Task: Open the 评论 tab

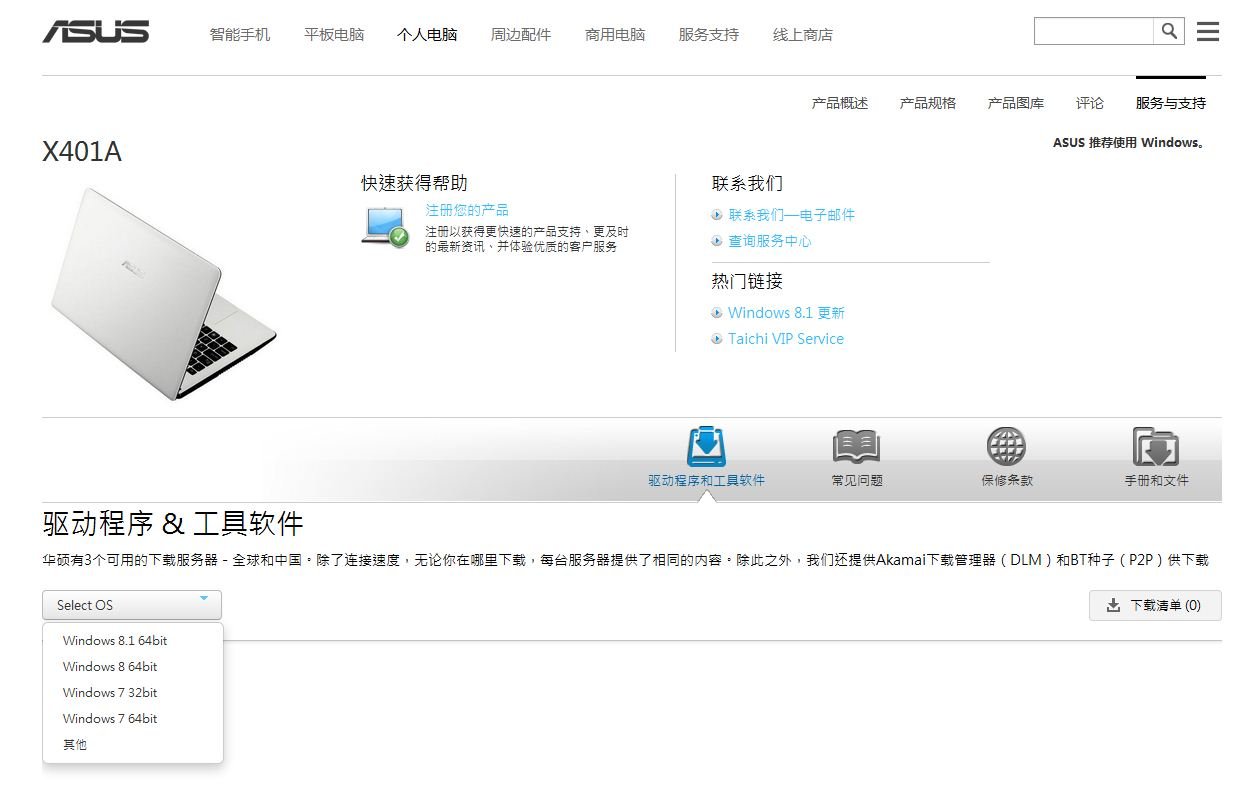Action: [1089, 102]
